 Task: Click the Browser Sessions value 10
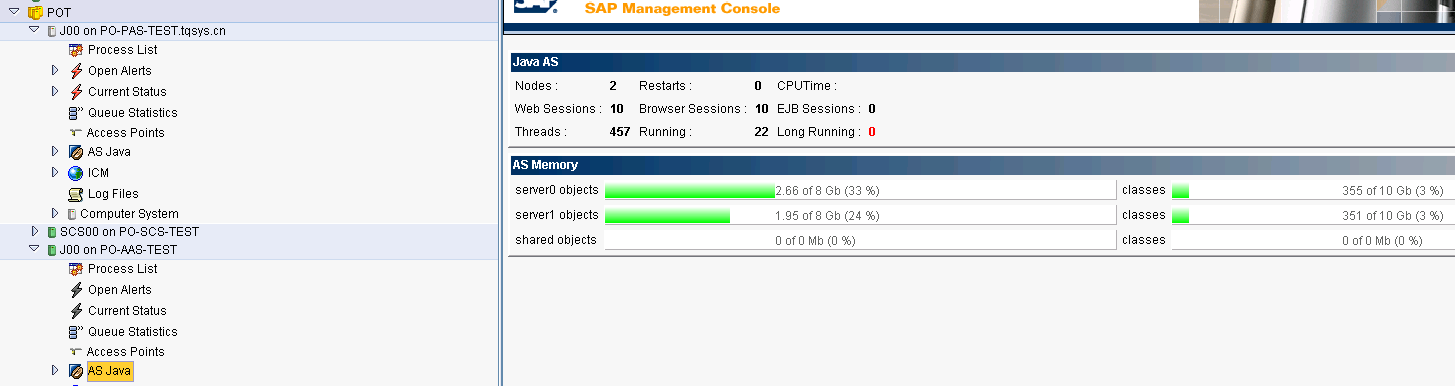762,109
